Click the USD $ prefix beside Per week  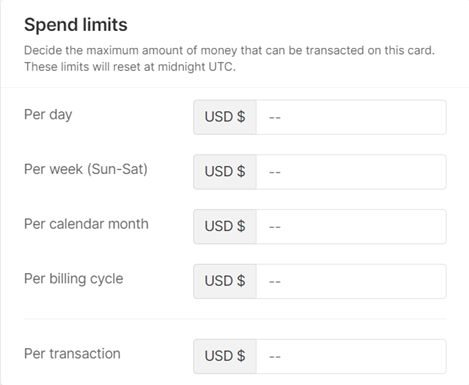pyautogui.click(x=225, y=172)
